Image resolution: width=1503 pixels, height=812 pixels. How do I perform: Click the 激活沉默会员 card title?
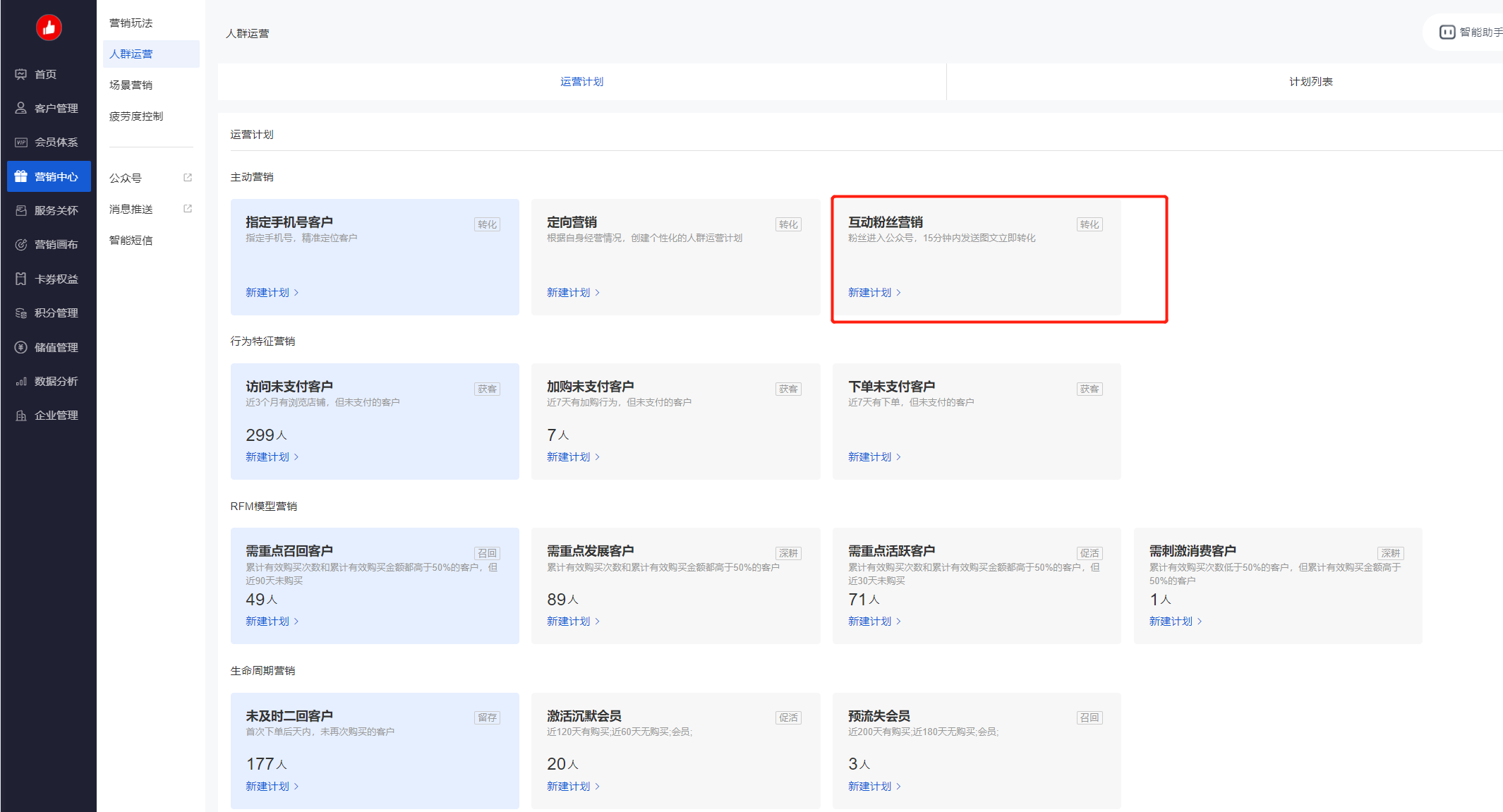click(x=584, y=716)
